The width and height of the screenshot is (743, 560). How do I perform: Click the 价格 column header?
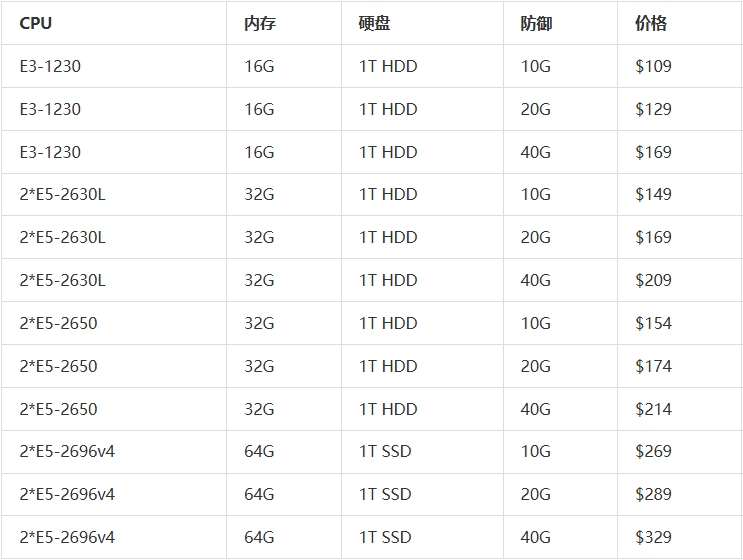point(650,23)
